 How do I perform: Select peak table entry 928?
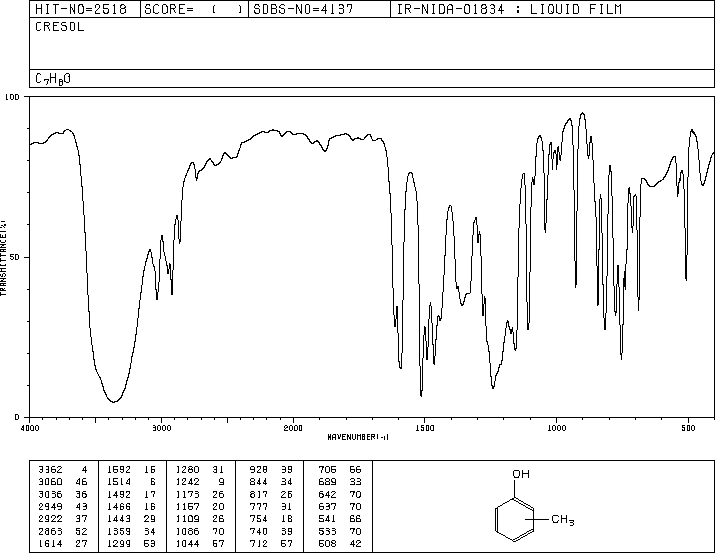click(x=259, y=469)
